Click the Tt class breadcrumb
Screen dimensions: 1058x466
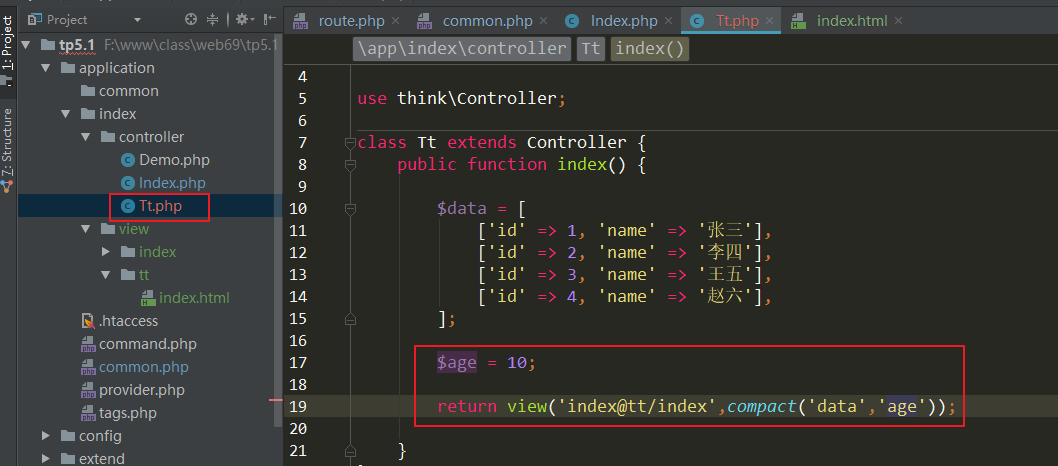tap(591, 49)
